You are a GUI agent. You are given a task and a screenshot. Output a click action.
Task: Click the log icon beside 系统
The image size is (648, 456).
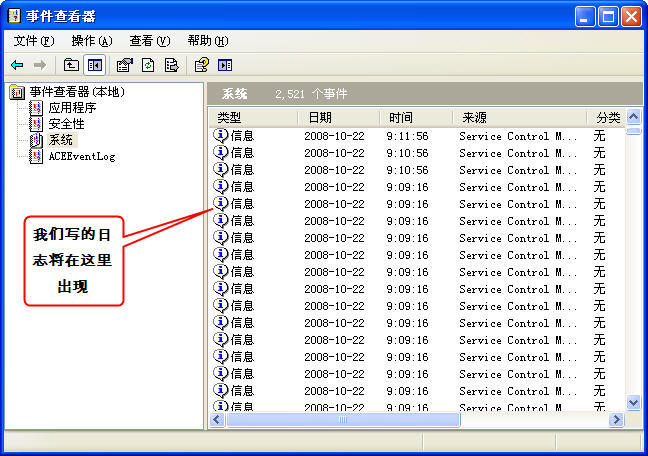[x=36, y=140]
